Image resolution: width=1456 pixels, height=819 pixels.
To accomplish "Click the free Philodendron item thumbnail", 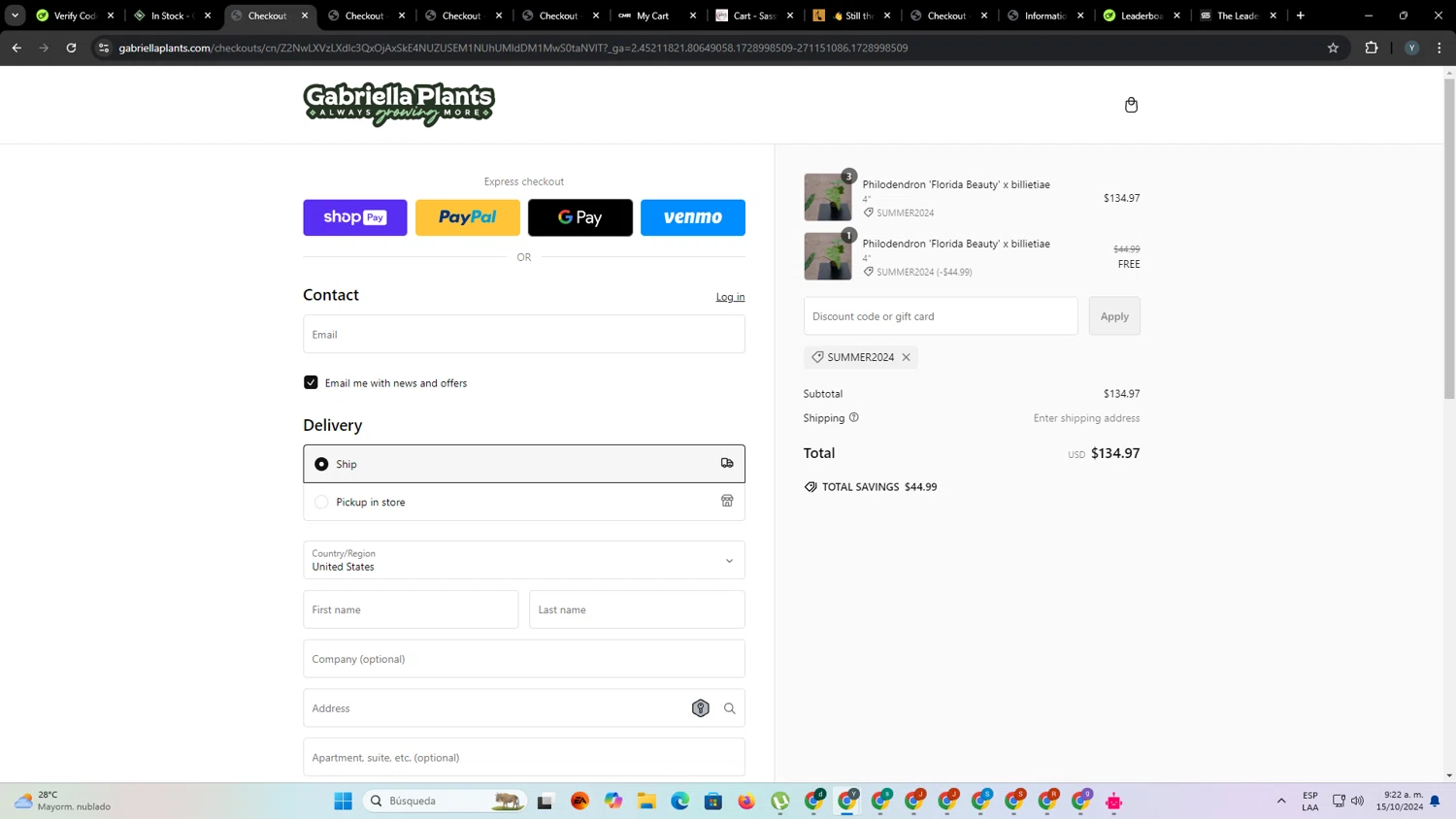I will point(828,256).
